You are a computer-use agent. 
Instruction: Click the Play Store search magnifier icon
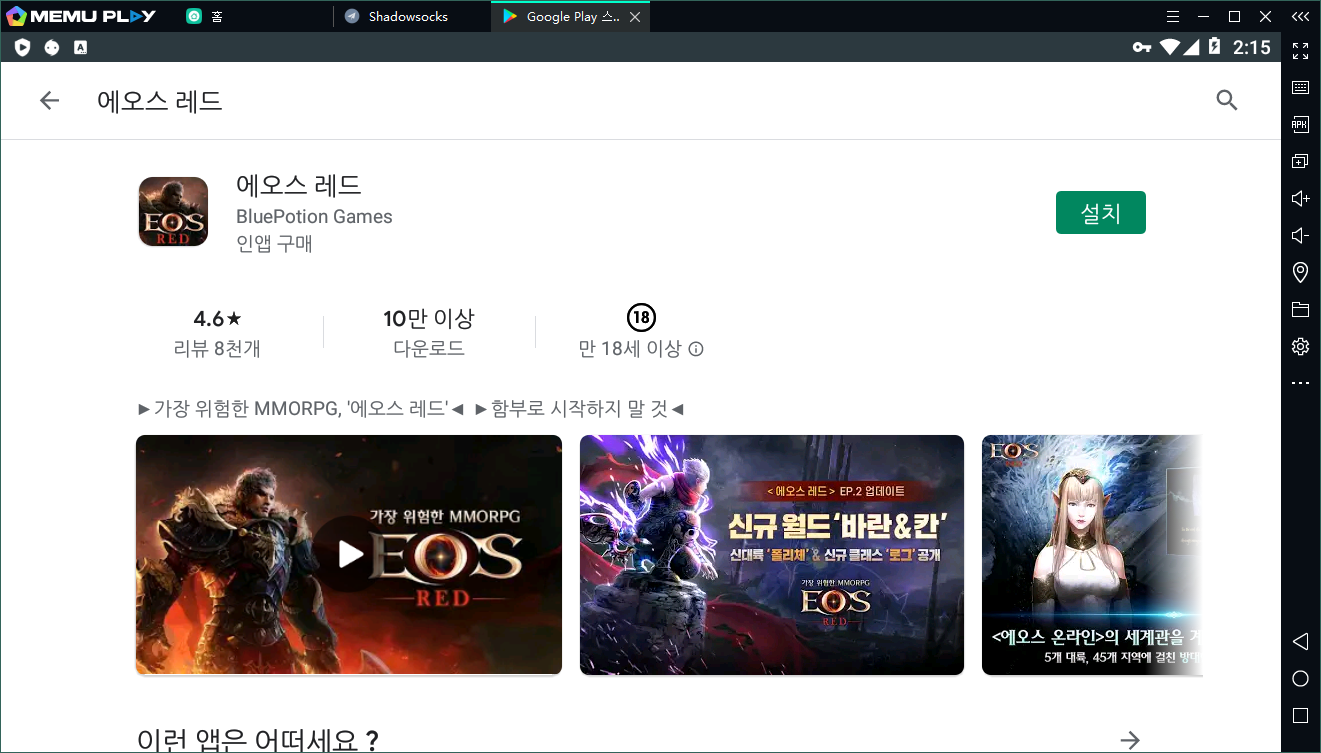(1226, 100)
